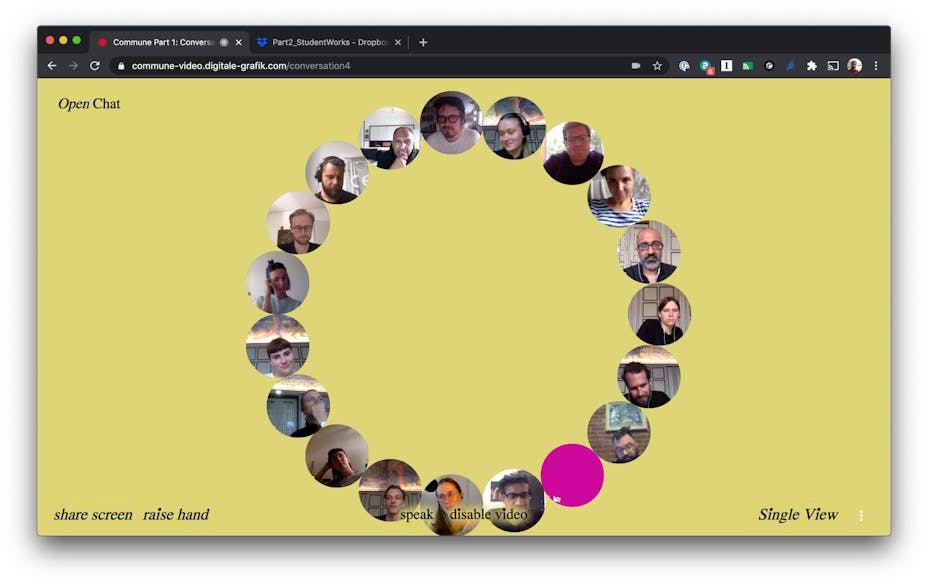Open the Open Chat panel

[89, 104]
